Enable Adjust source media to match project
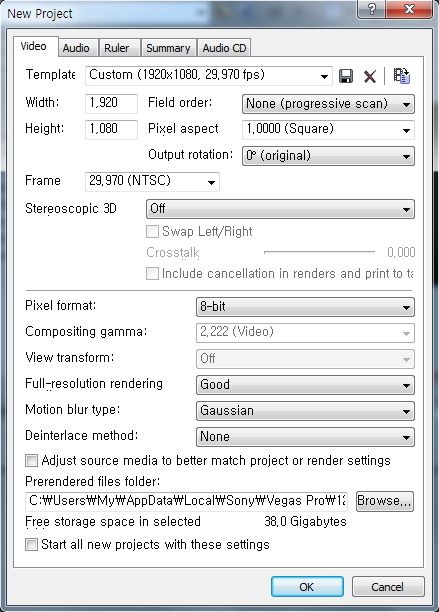 (31, 461)
